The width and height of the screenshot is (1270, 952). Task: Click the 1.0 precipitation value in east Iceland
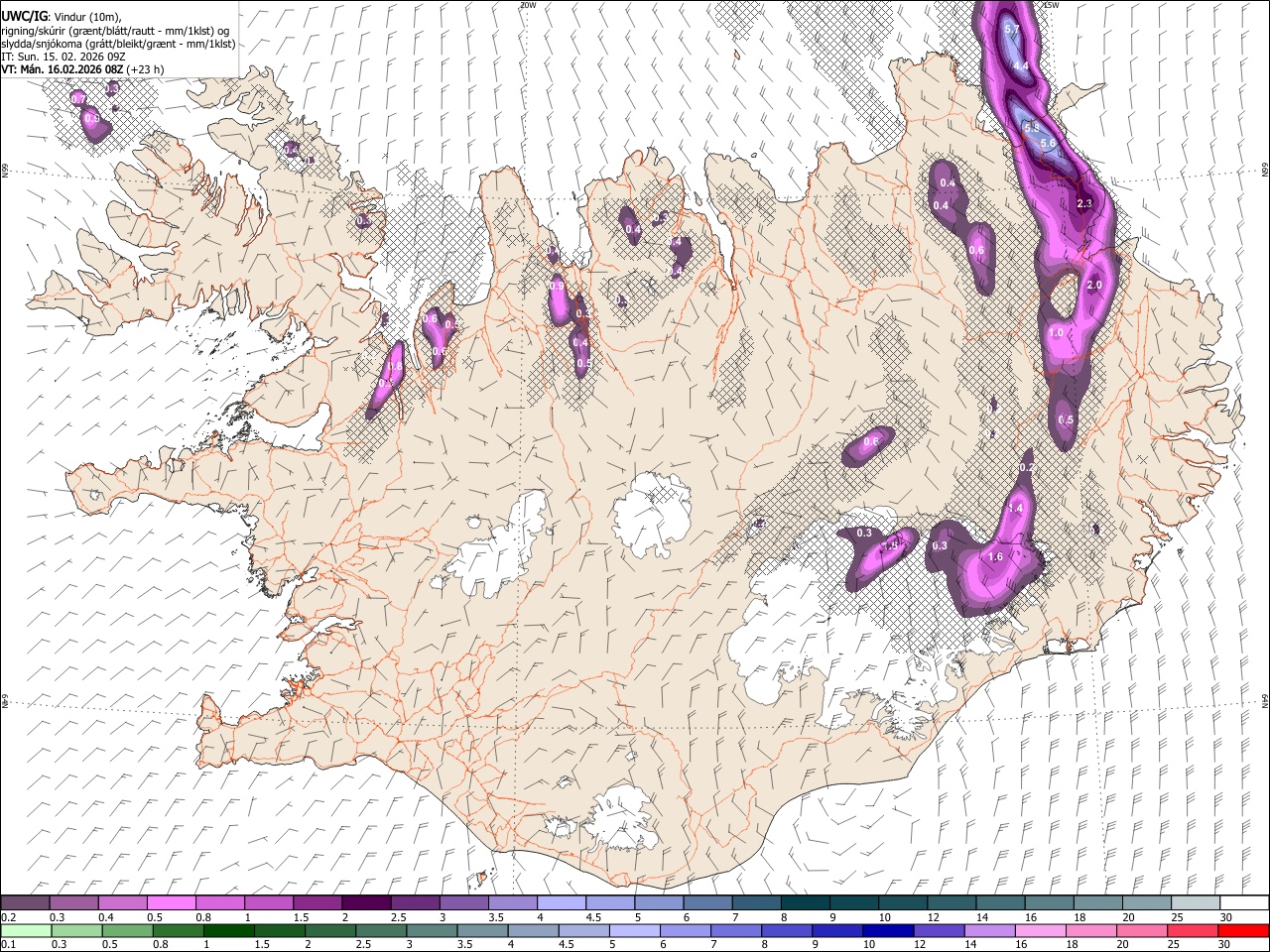click(1056, 334)
